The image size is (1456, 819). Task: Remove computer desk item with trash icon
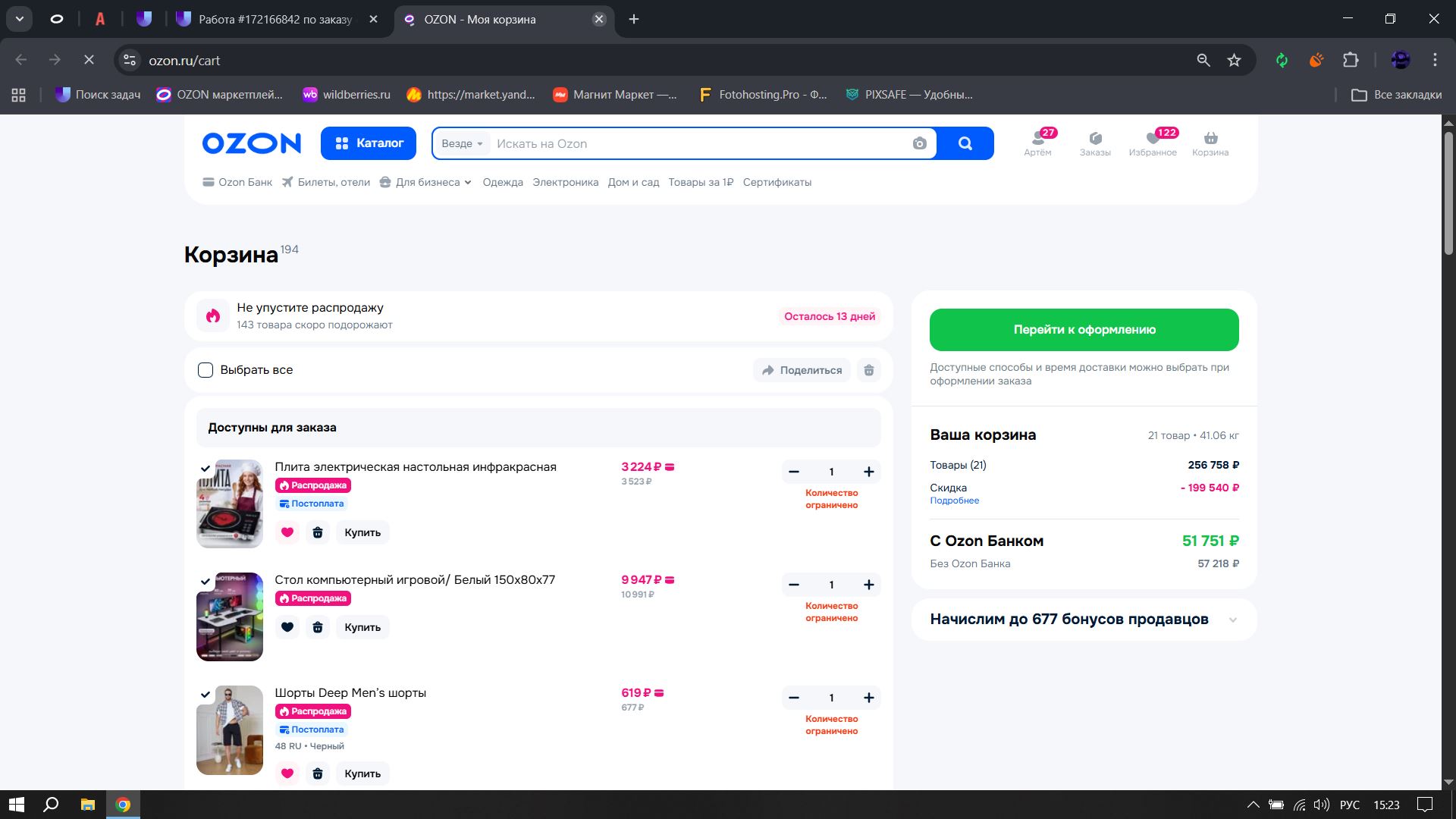[x=318, y=627]
